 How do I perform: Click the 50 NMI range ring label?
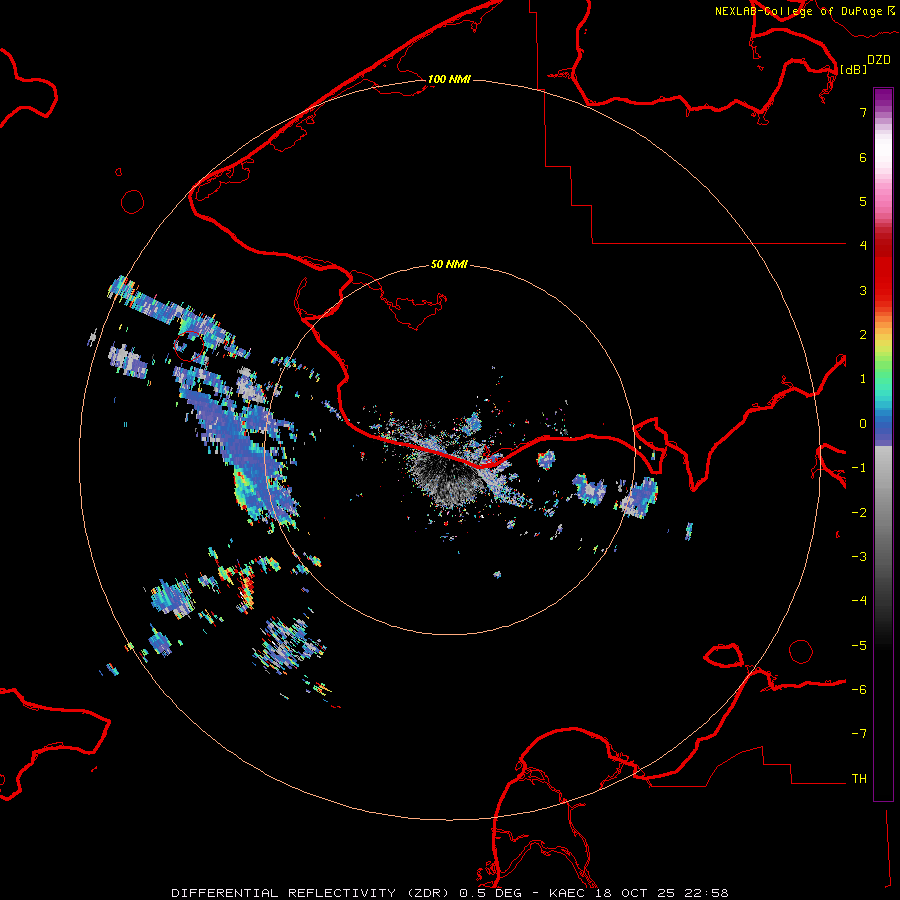click(x=449, y=264)
